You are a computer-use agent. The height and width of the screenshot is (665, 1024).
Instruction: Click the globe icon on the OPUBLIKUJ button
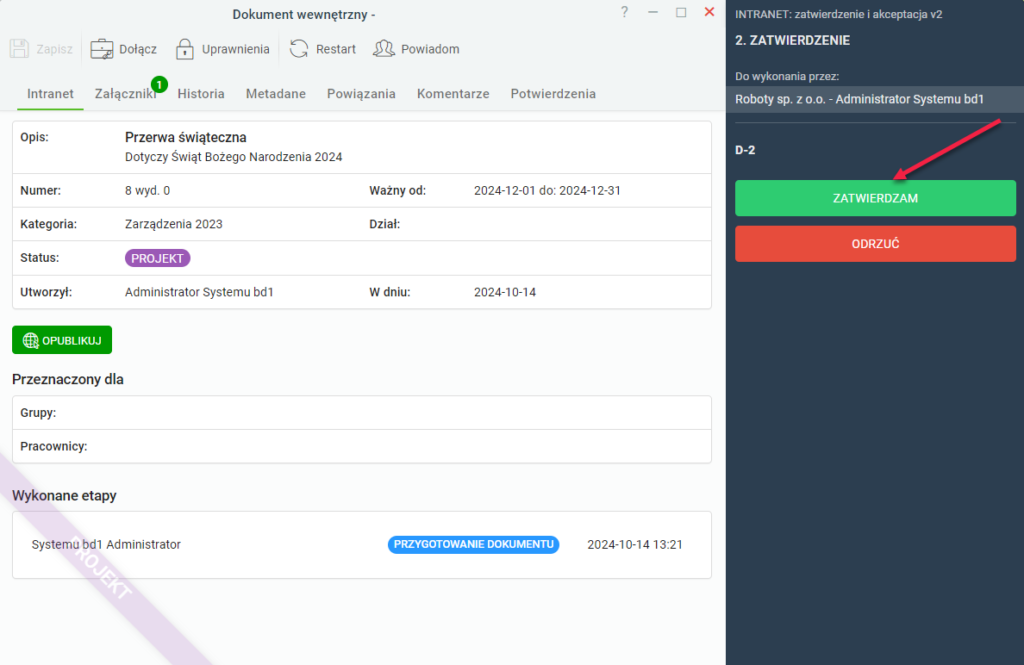(x=30, y=340)
